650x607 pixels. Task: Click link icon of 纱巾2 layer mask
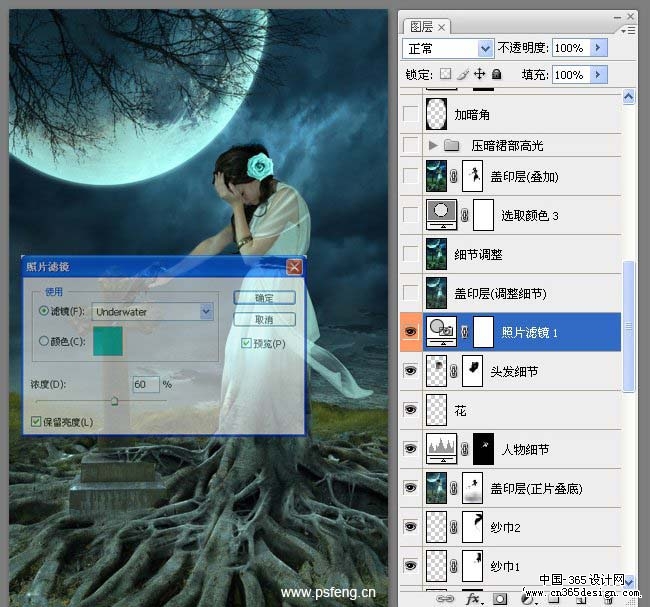pos(454,527)
